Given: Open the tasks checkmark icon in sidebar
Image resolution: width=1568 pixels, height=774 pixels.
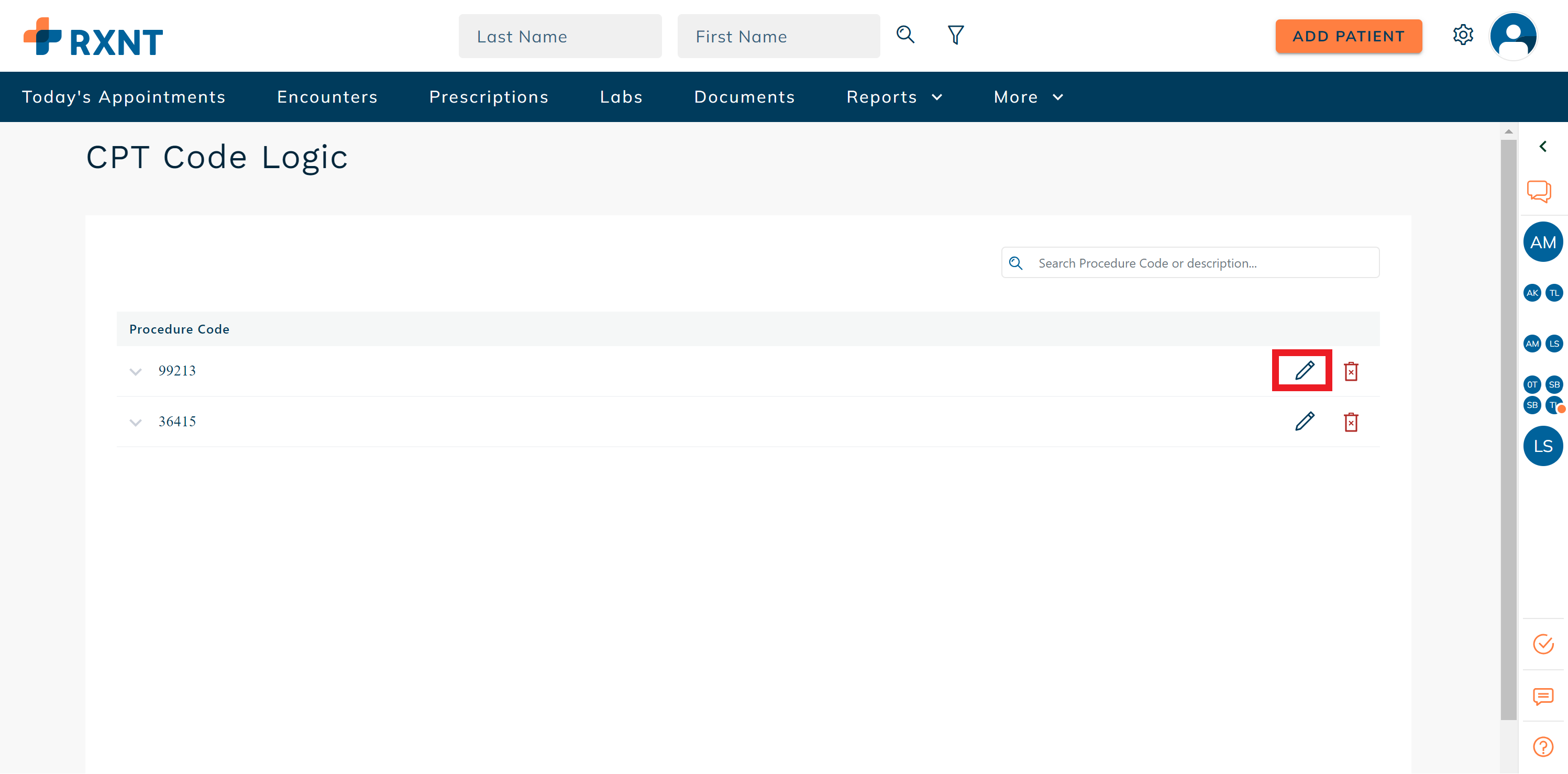Looking at the screenshot, I should pyautogui.click(x=1542, y=644).
